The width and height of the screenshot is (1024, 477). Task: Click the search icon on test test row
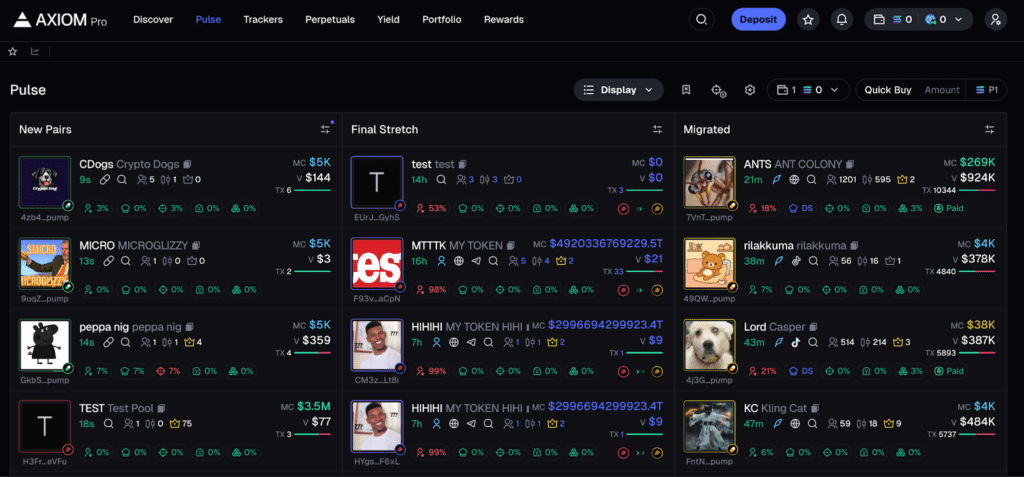tap(441, 180)
